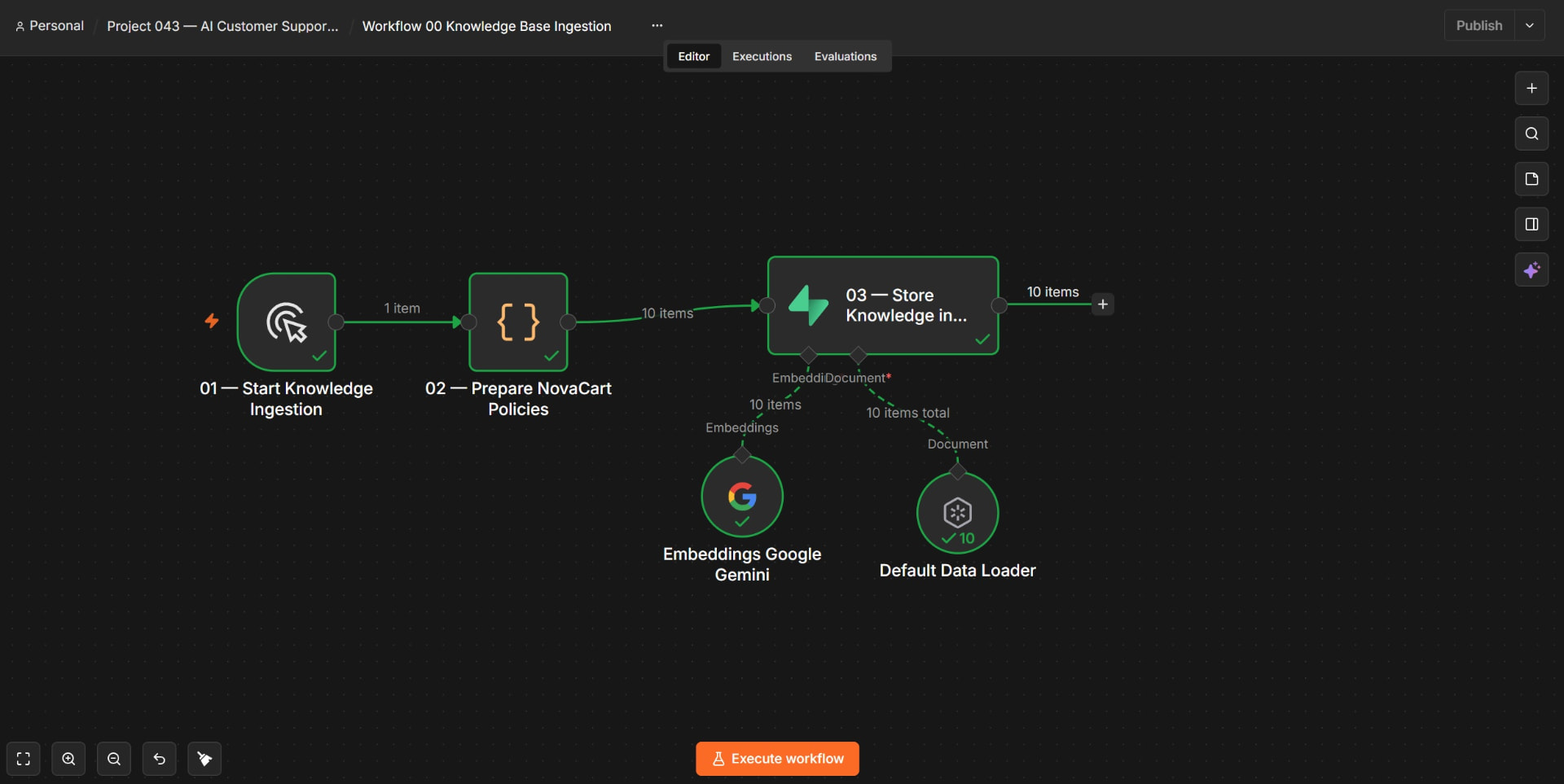Click the plus button to add node
Viewport: 1564px width, 784px height.
(x=1531, y=88)
